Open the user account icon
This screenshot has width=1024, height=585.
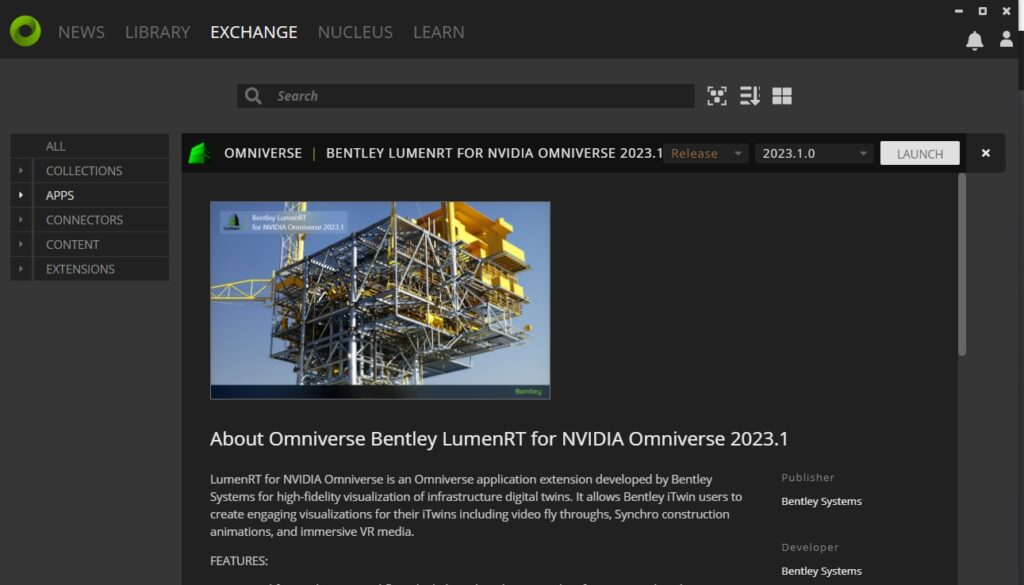click(1006, 38)
